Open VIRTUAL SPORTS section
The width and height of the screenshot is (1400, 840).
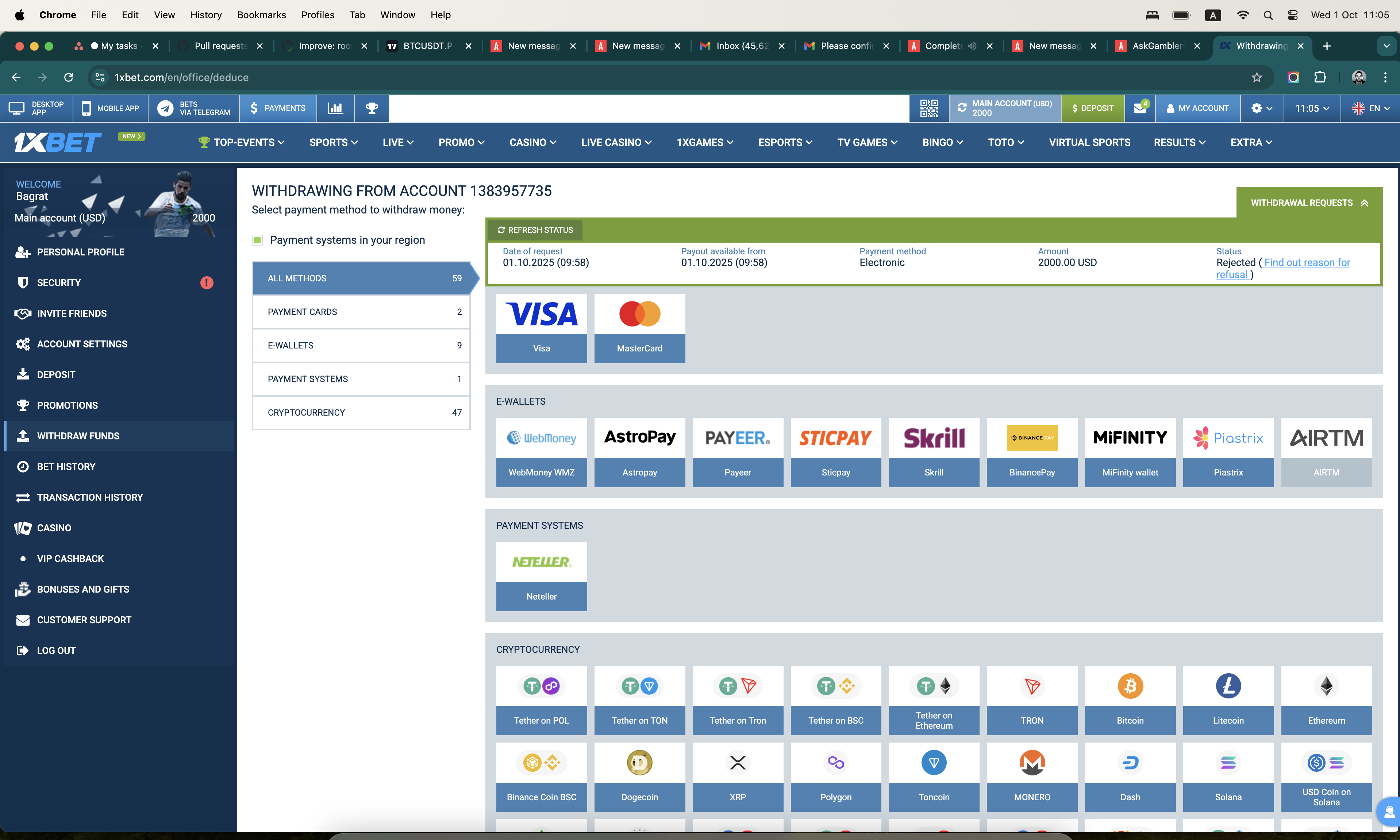point(1089,142)
